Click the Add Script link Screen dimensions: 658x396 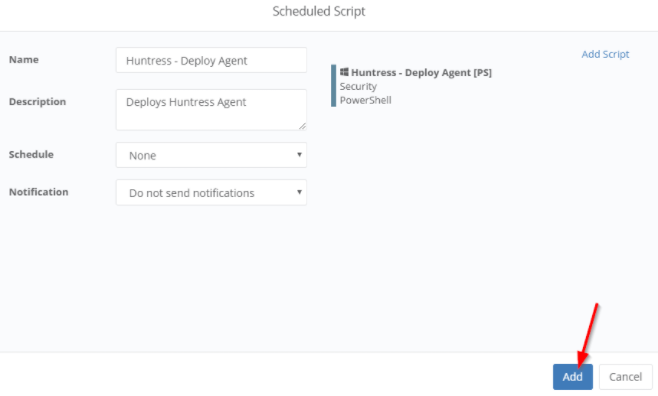[x=605, y=54]
